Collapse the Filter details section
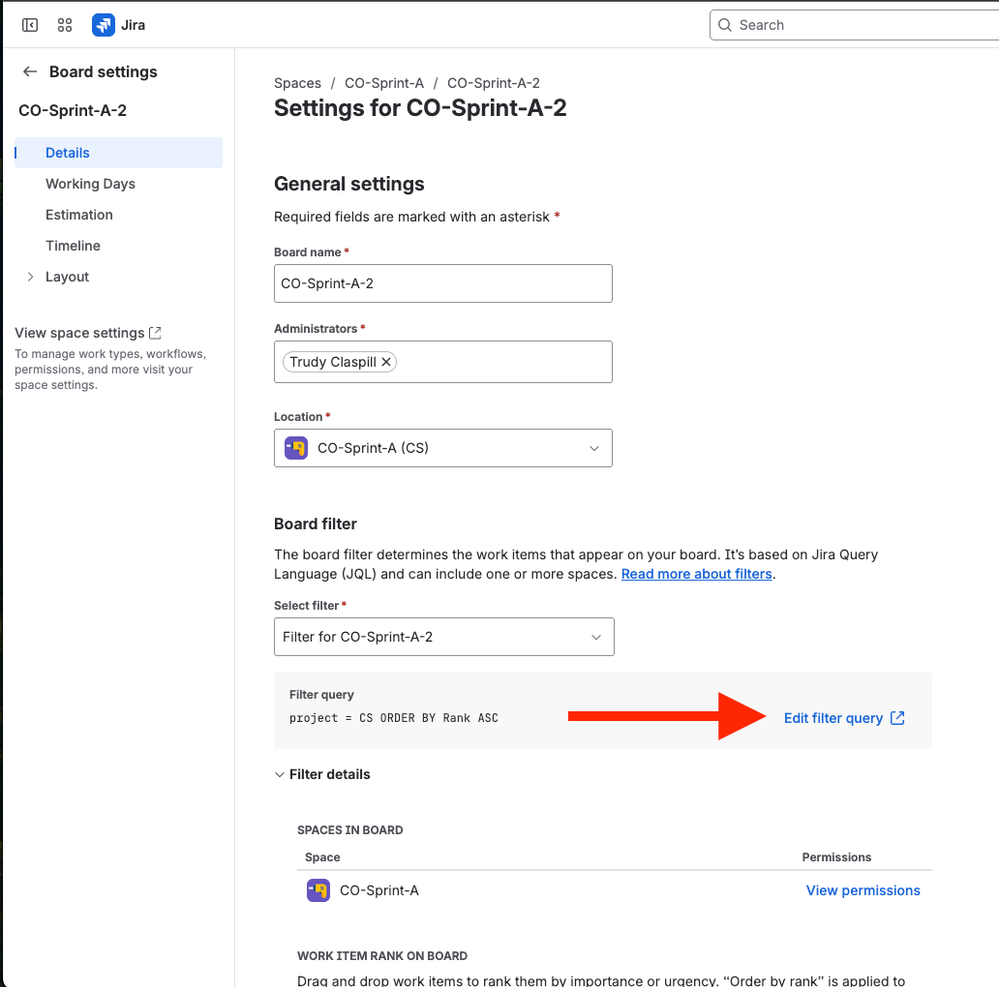 click(x=279, y=773)
